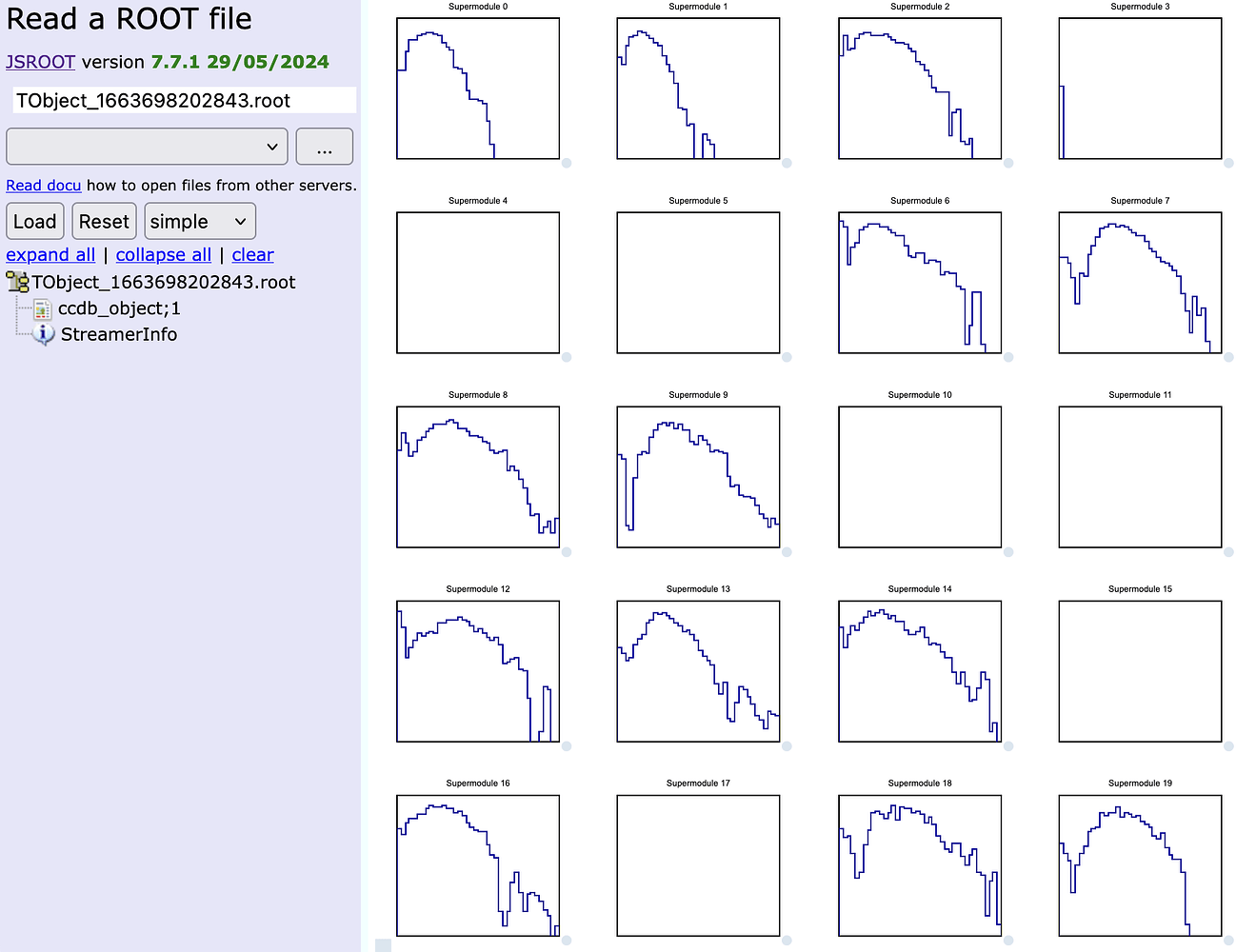This screenshot has width=1236, height=952.
Task: Open pad toolbar circle for Supermodule 2
Action: 1008,163
